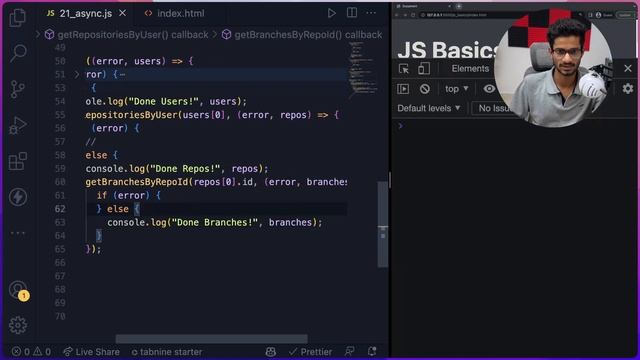Switch to the index.html tab
Screen dimensions: 640x360
175,13
